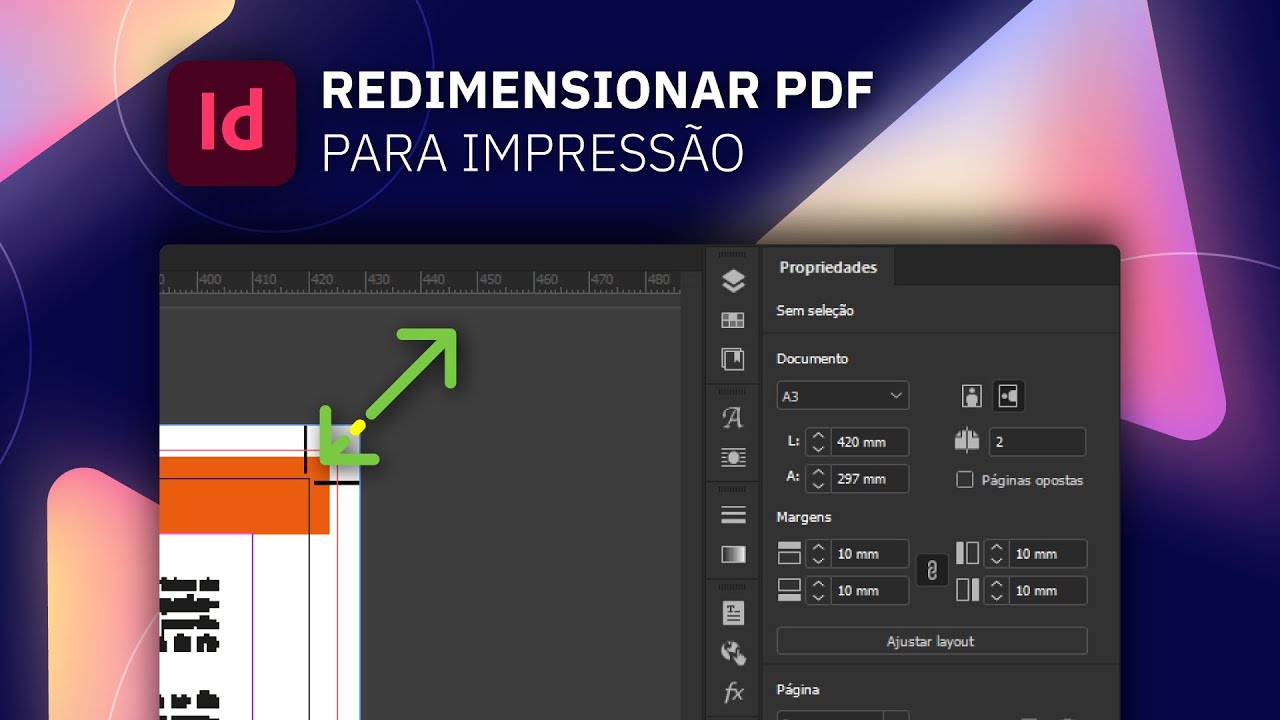Click the Id InDesign logo
The height and width of the screenshot is (720, 1280).
(x=232, y=123)
